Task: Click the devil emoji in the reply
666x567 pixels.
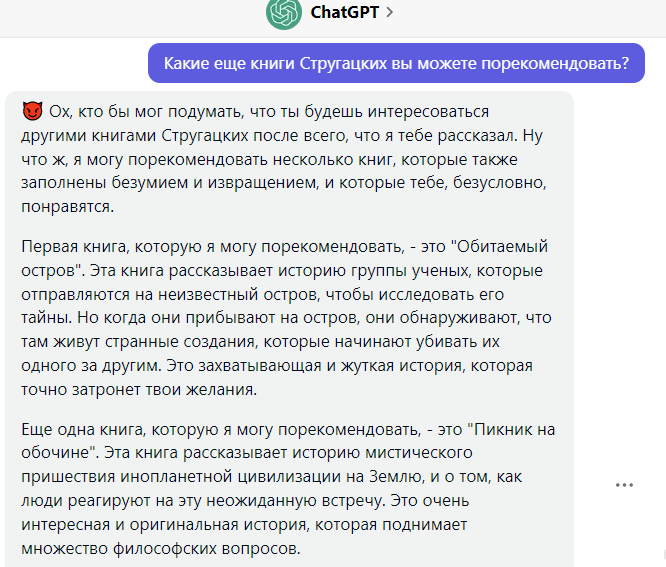Action: 32,112
